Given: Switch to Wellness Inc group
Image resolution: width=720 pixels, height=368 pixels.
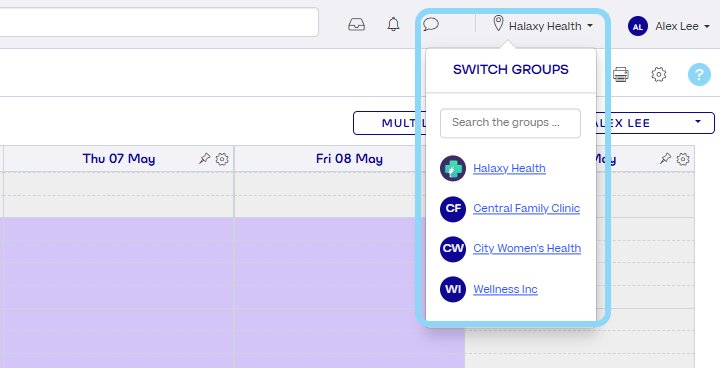Looking at the screenshot, I should tap(505, 289).
